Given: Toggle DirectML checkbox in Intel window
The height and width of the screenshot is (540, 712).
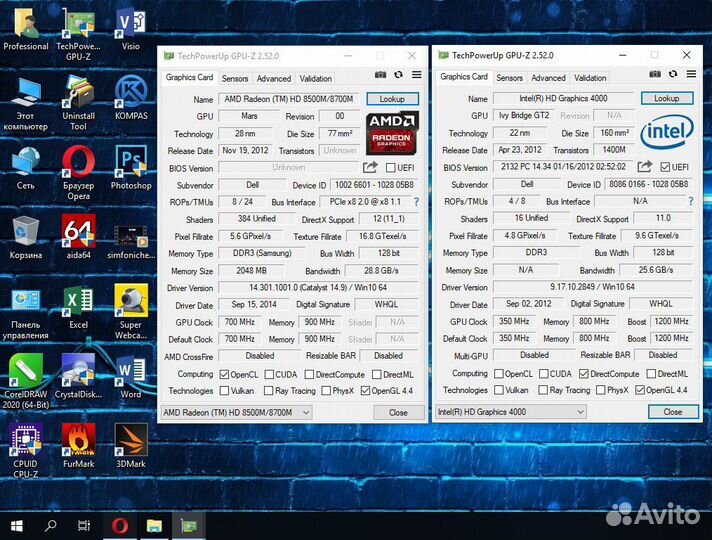Looking at the screenshot, I should (x=651, y=374).
